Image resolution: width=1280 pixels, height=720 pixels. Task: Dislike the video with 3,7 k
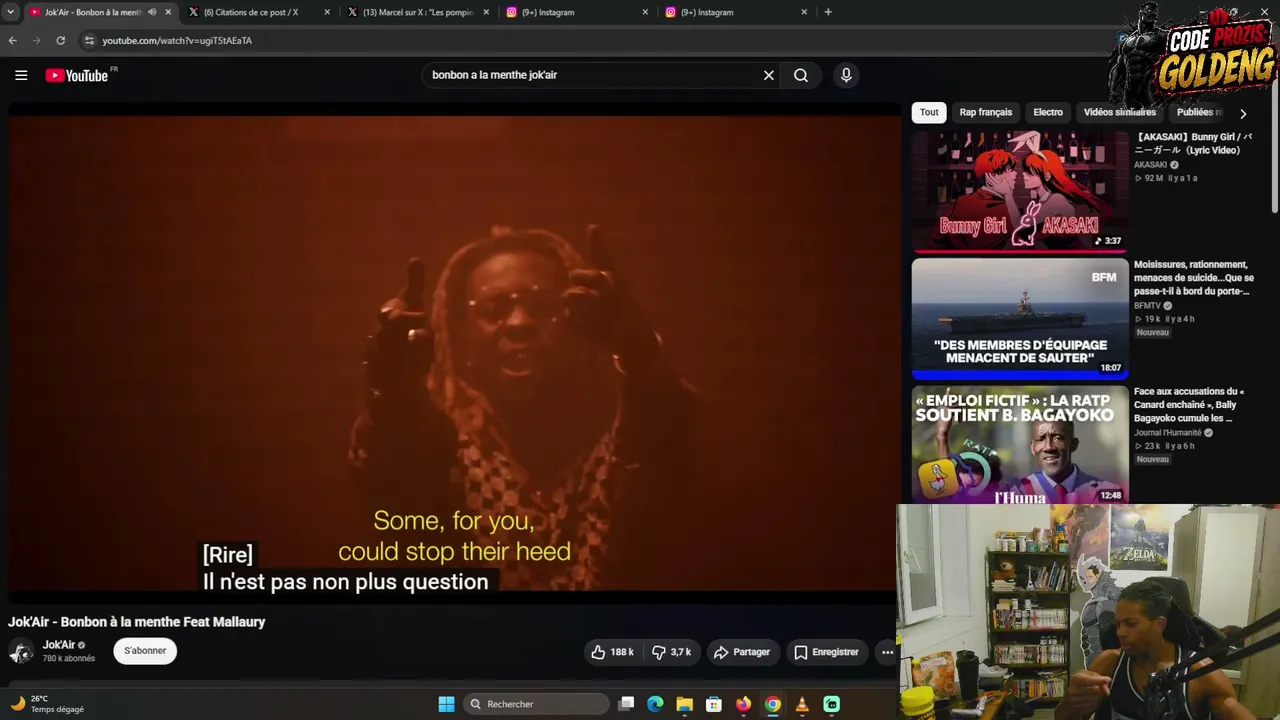coord(672,652)
